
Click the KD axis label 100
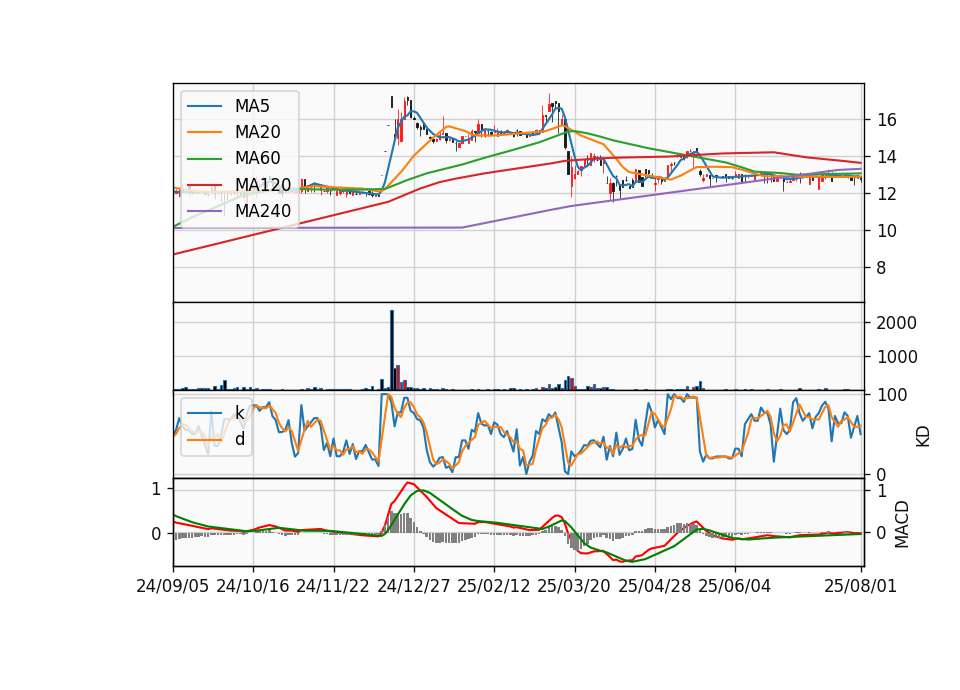point(892,395)
